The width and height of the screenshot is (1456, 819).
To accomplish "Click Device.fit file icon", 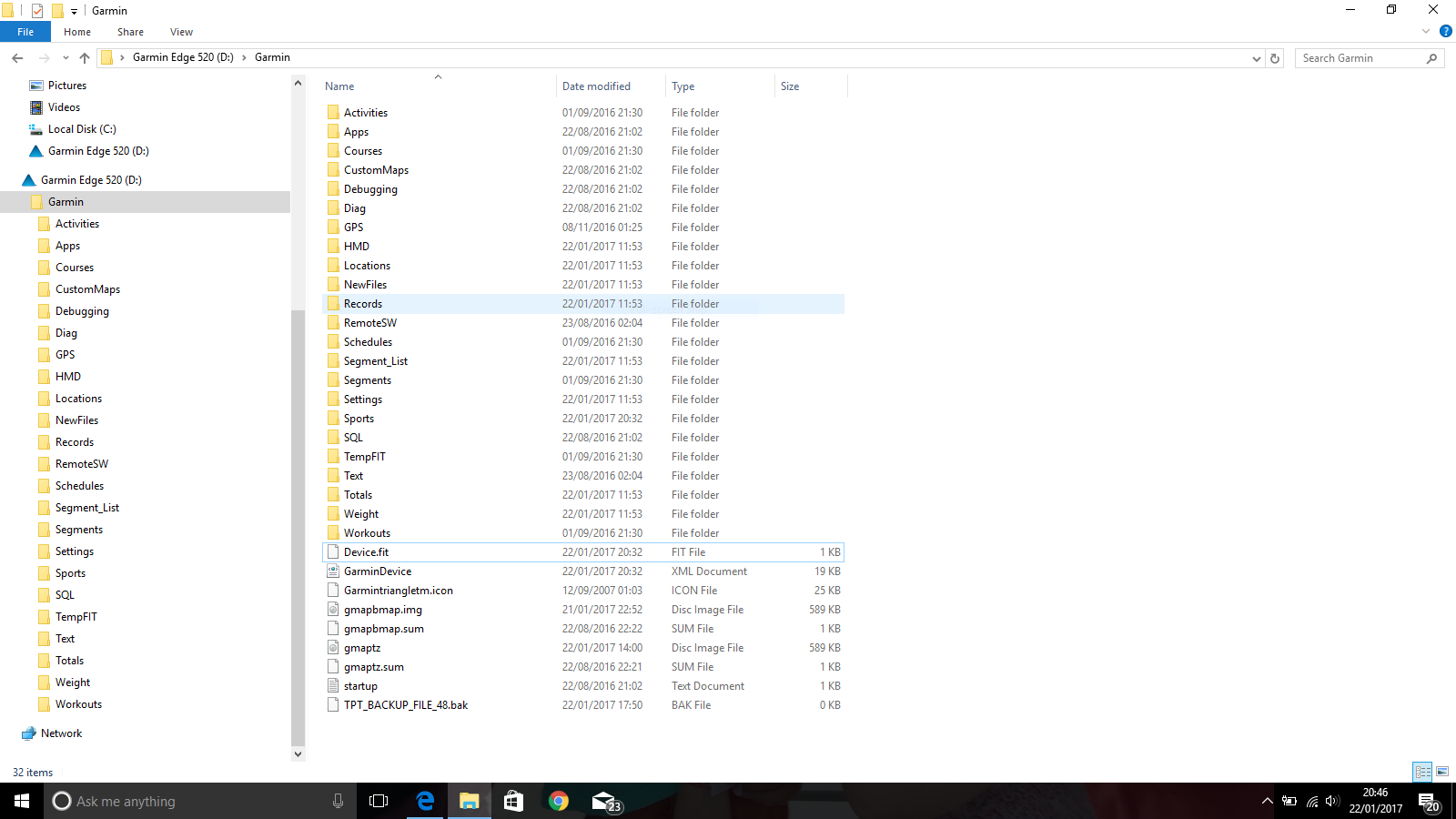I will [333, 552].
